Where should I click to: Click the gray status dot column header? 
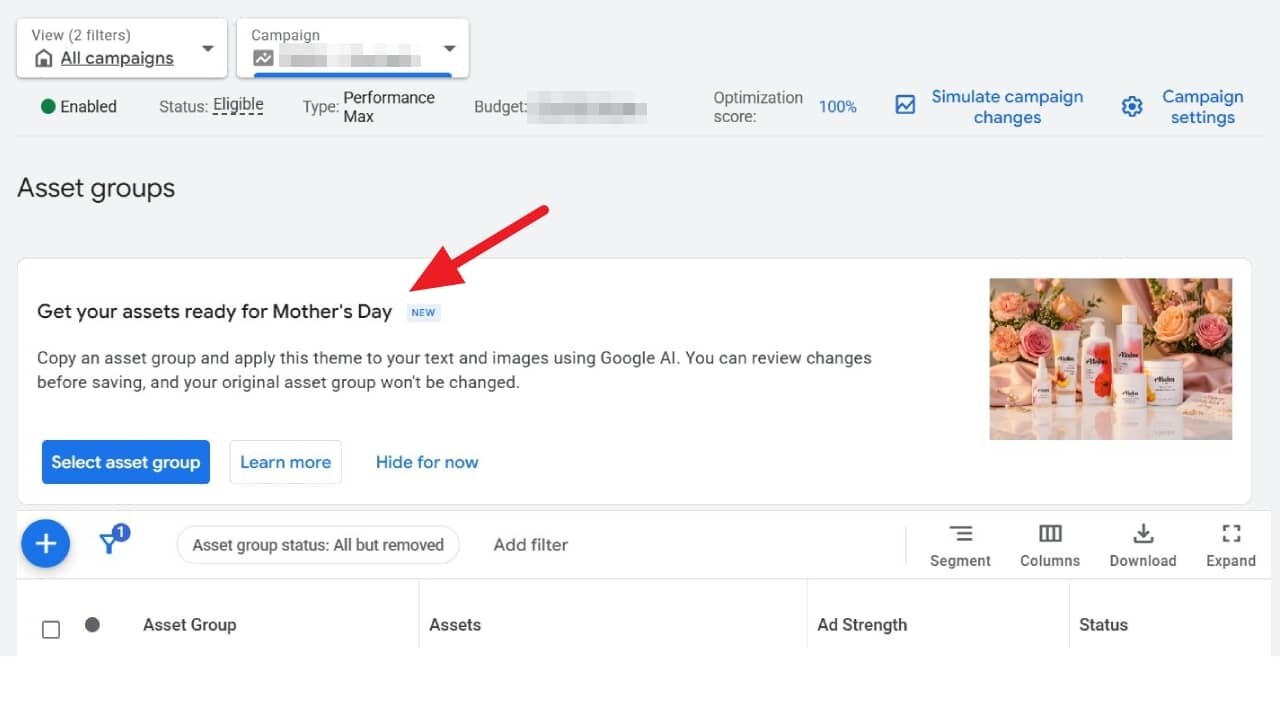point(92,625)
